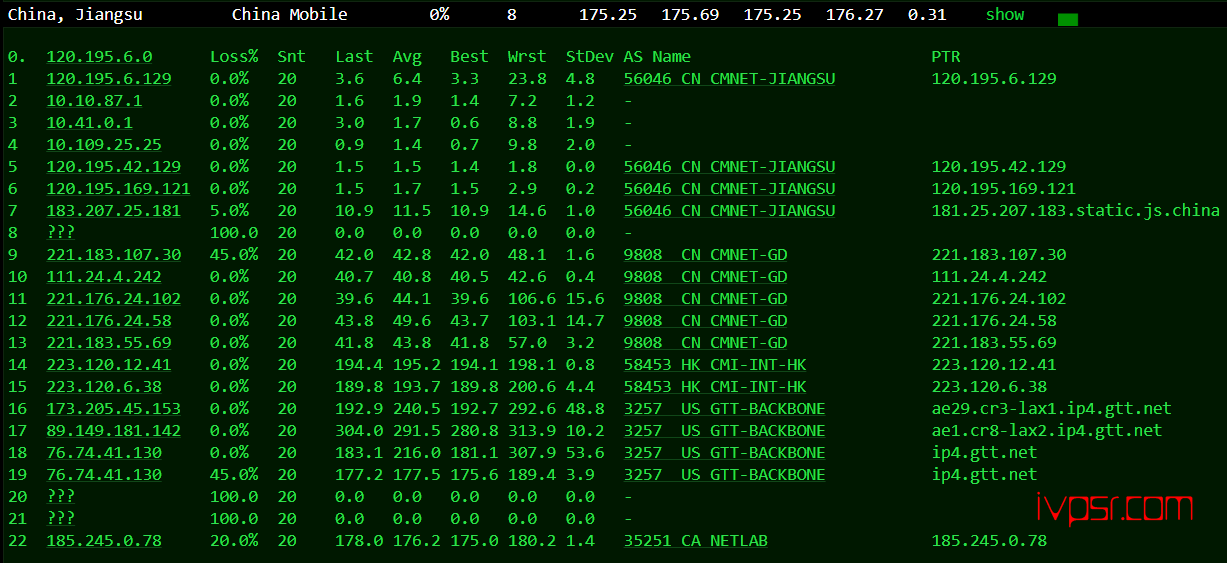Viewport: 1227px width, 563px height.
Task: Open IP link 120.195.6.0
Action: tap(99, 57)
